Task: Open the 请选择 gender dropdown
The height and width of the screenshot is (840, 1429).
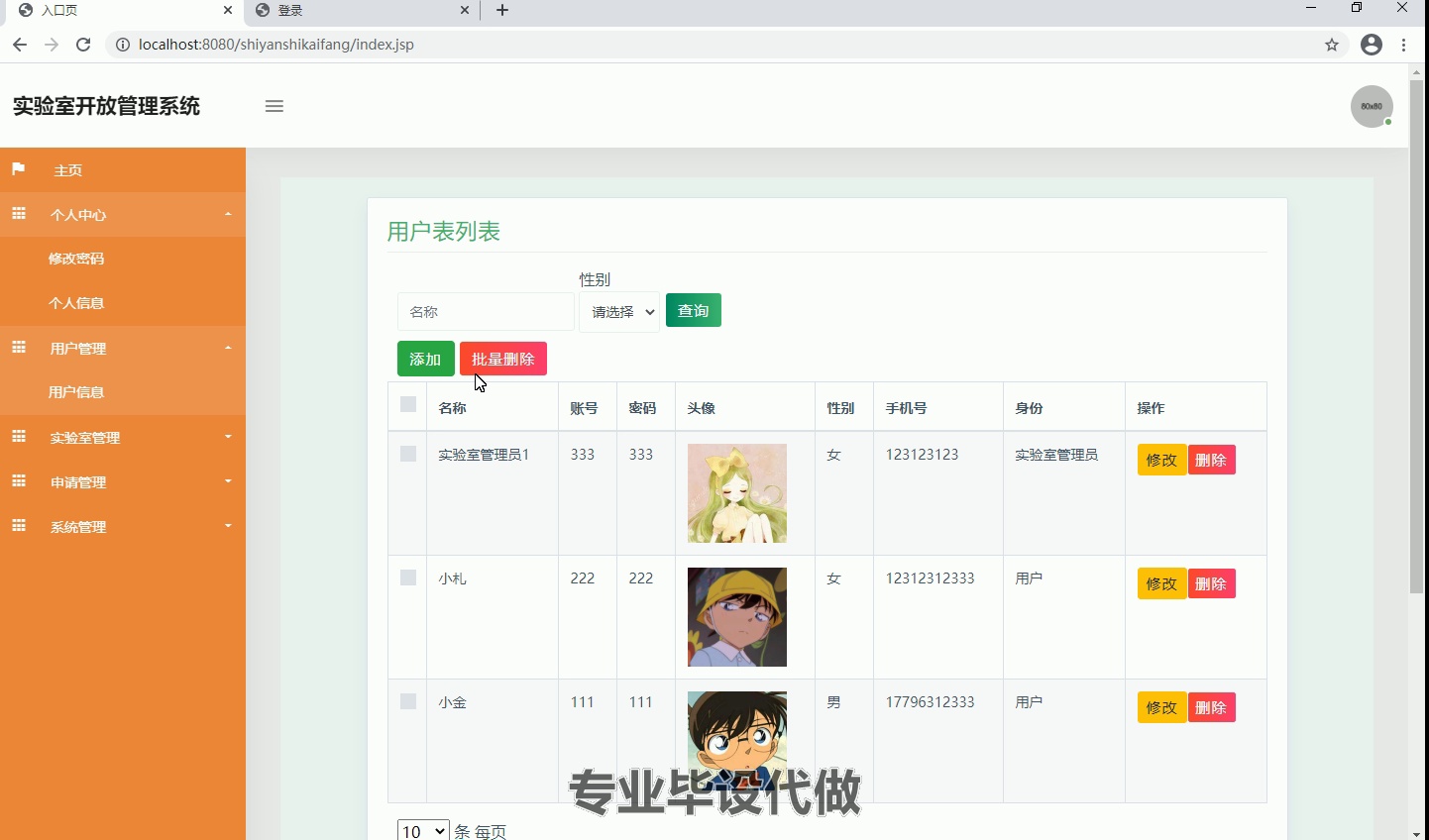Action: pyautogui.click(x=618, y=310)
